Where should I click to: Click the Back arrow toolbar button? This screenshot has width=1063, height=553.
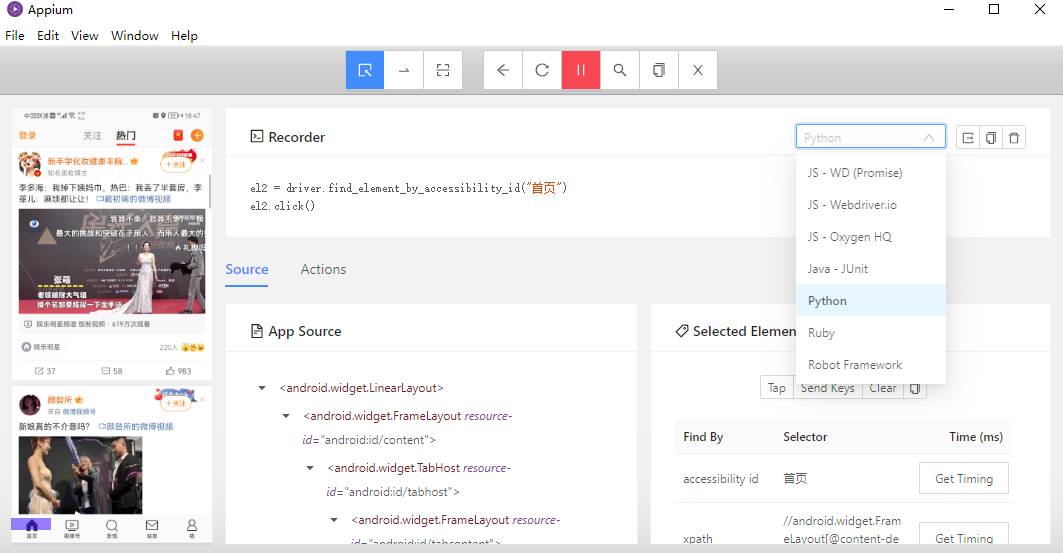click(503, 70)
